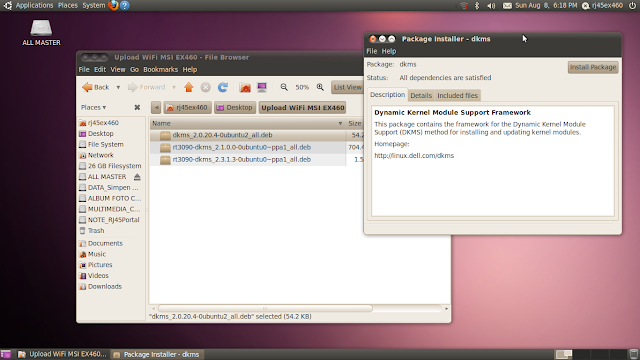Viewport: 640px width, 360px height.
Task: Open the ALL MASTER desktop drive icon
Action: 41,28
